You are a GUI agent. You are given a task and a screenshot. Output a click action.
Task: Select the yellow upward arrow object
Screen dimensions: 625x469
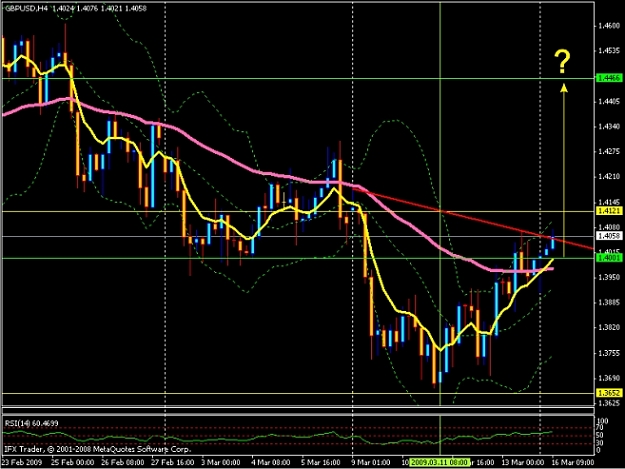click(564, 169)
